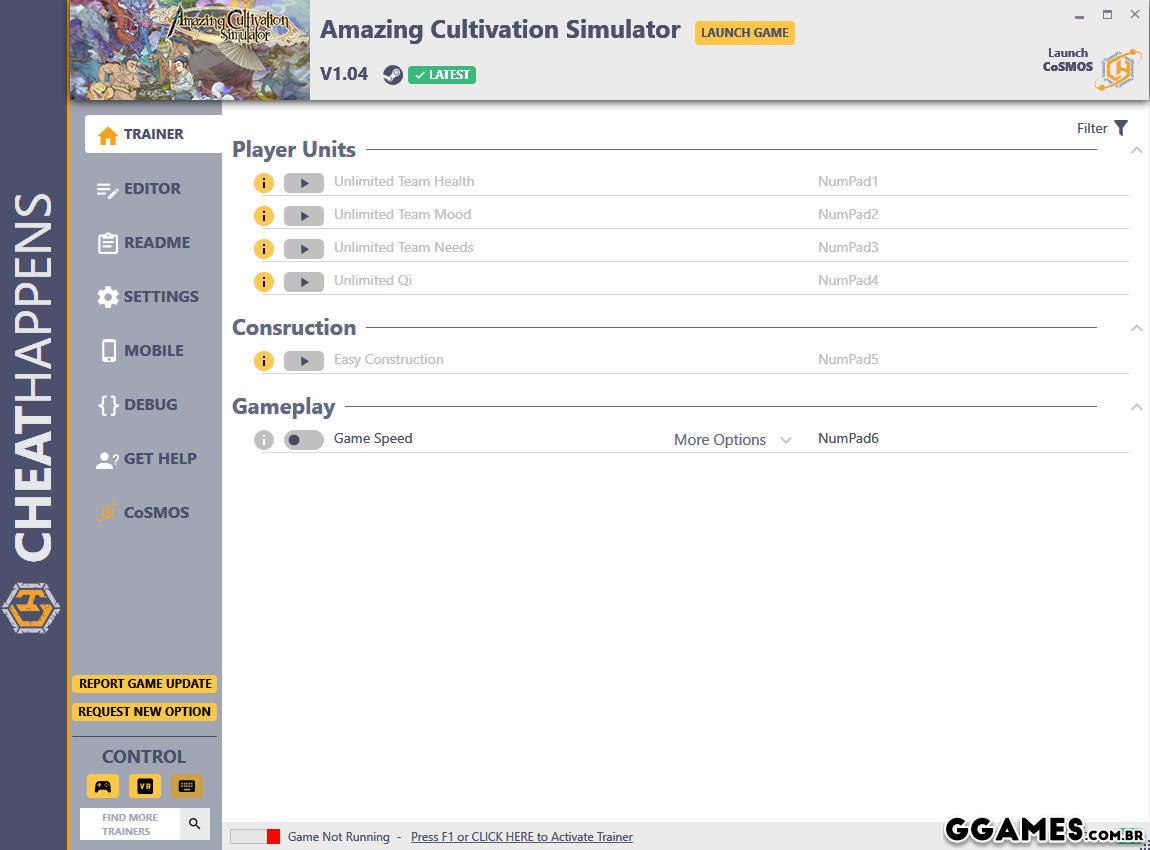Click the Filter funnel icon
Image resolution: width=1150 pixels, height=850 pixels.
[x=1121, y=128]
